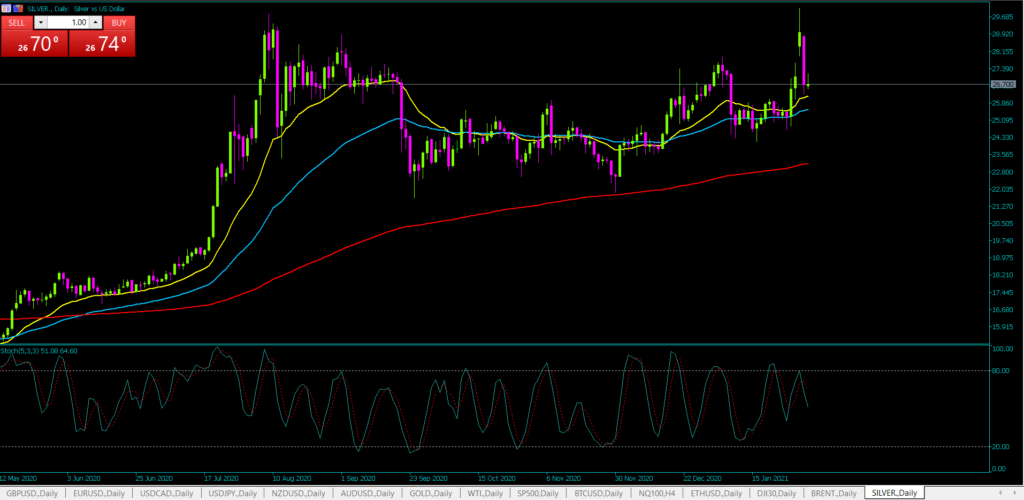Switch to the GBPUSD Daily chart tab
This screenshot has height=500, width=1024.
[31, 493]
